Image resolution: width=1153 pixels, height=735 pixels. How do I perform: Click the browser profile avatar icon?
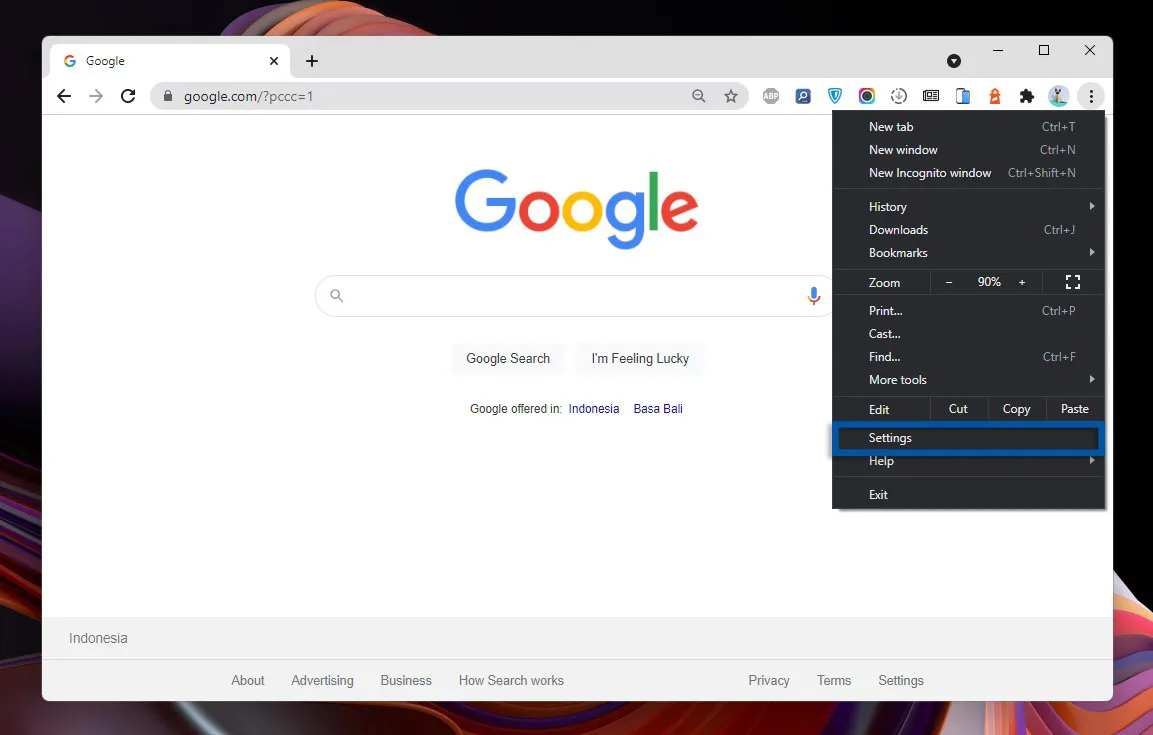(1058, 95)
